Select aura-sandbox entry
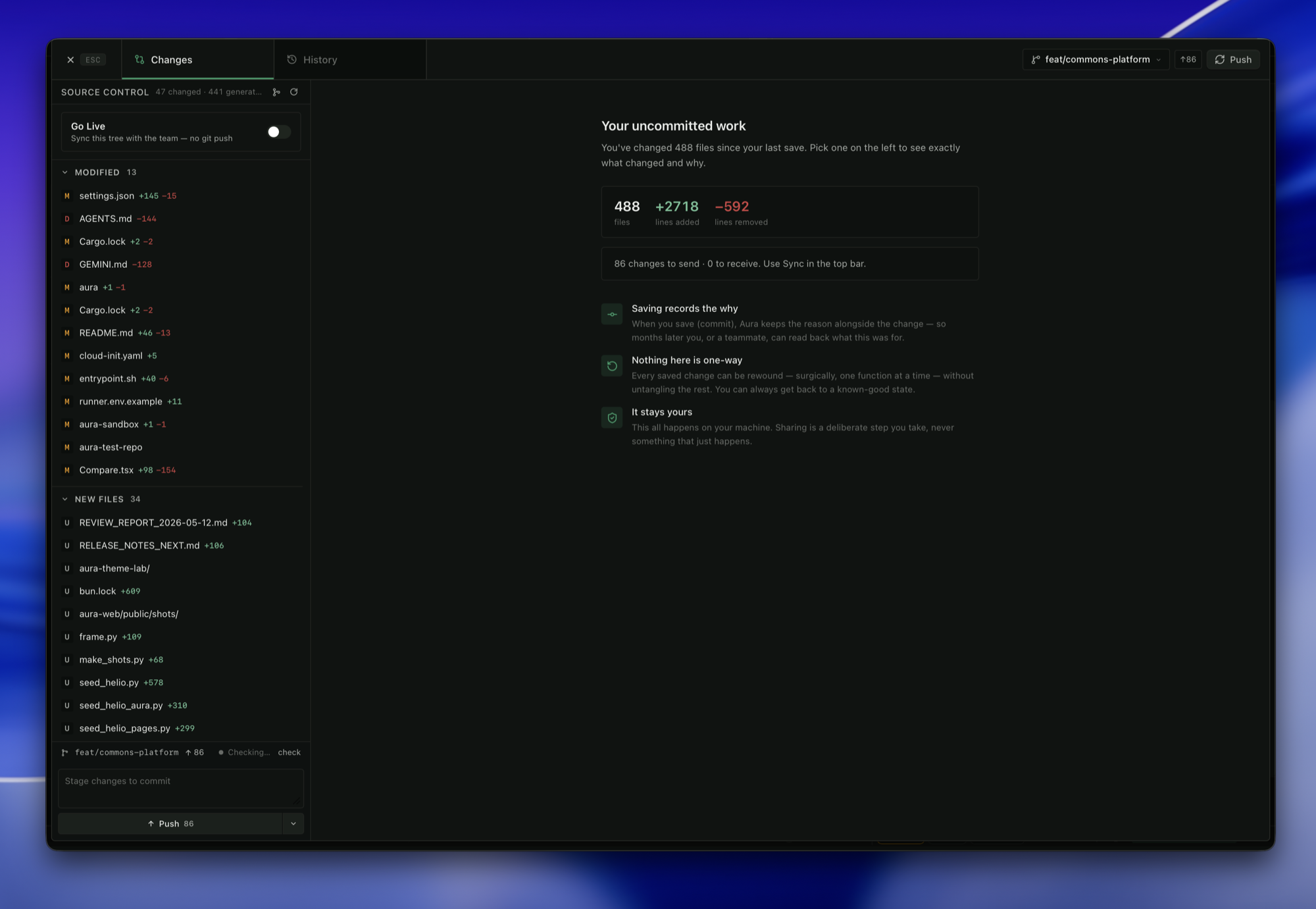The image size is (1316, 909). pos(181,425)
